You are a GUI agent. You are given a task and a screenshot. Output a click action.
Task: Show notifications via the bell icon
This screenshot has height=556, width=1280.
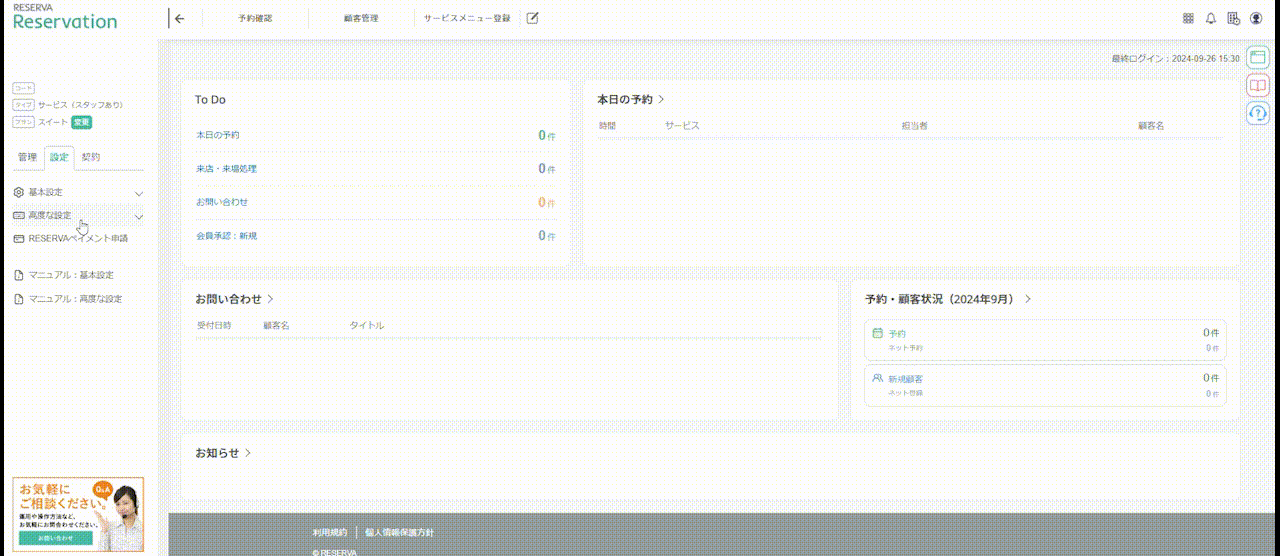click(1211, 18)
